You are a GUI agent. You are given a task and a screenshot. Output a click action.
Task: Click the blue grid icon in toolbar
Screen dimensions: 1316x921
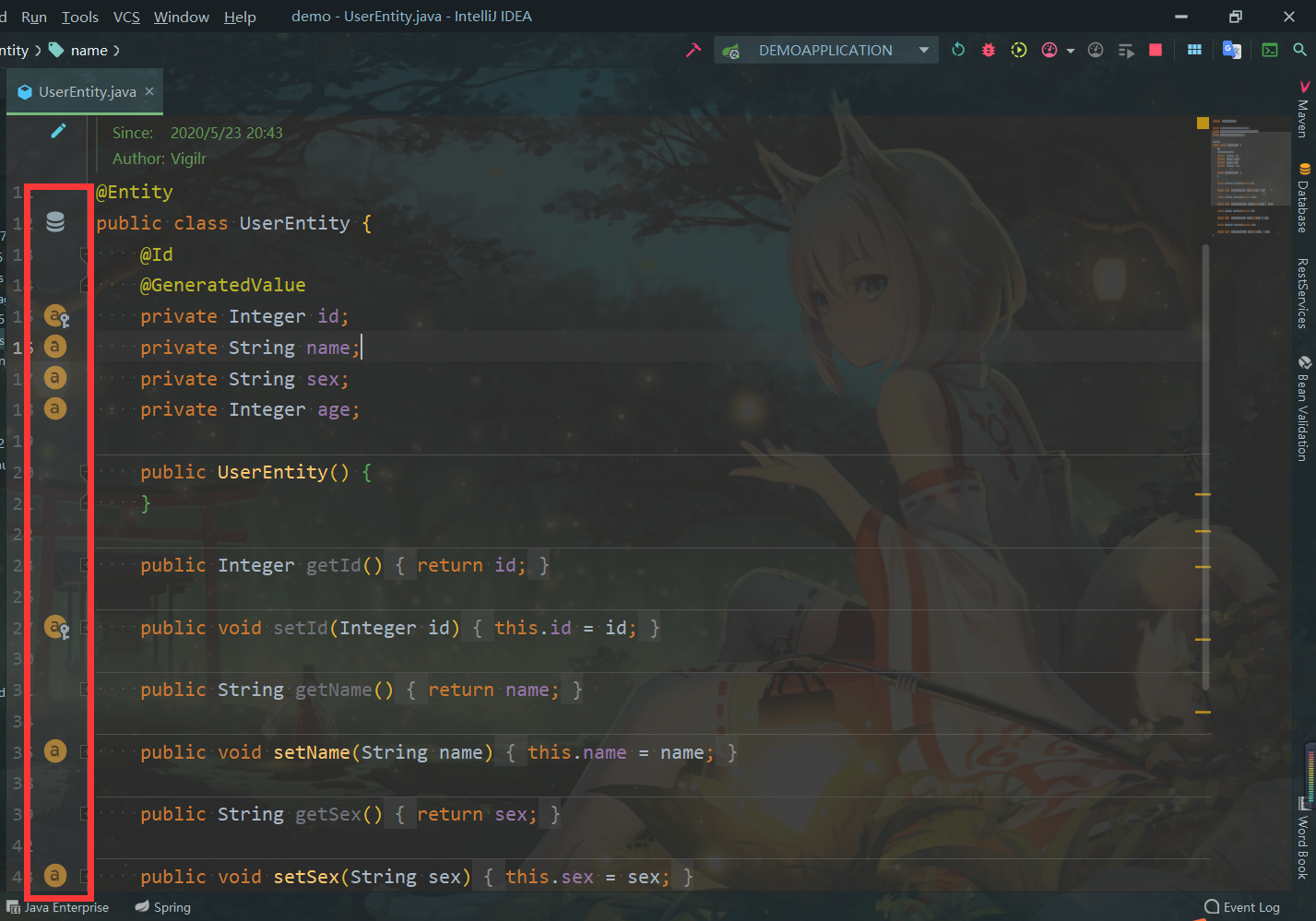(1194, 50)
